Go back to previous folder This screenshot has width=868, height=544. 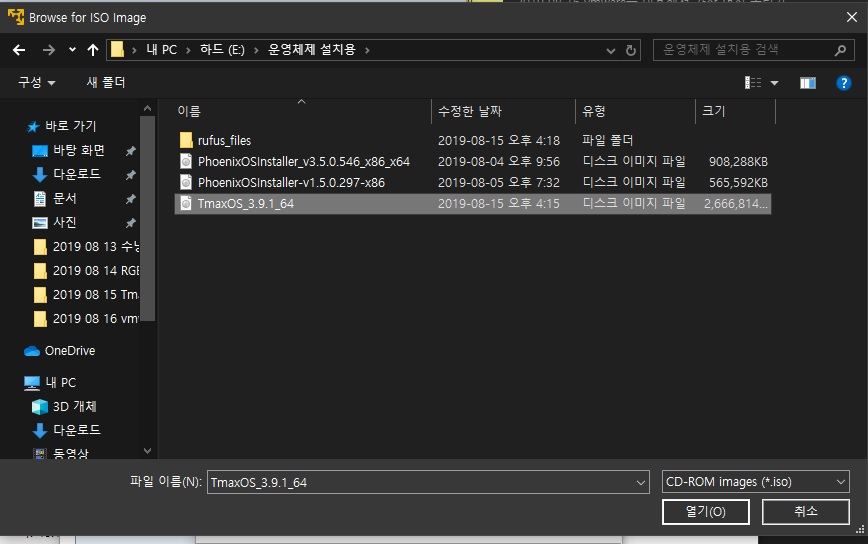click(19, 50)
